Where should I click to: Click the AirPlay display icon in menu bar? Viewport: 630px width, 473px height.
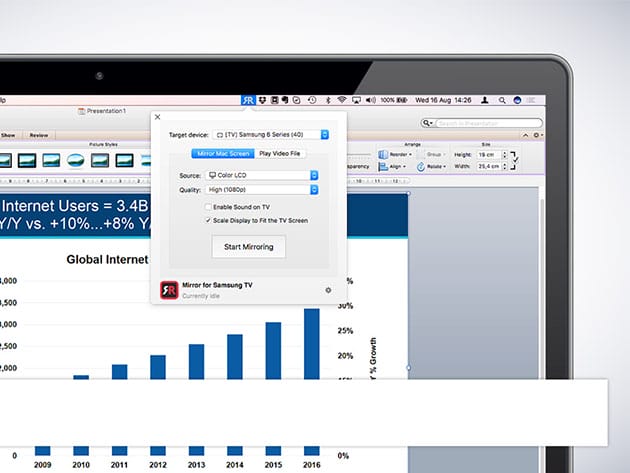[356, 100]
